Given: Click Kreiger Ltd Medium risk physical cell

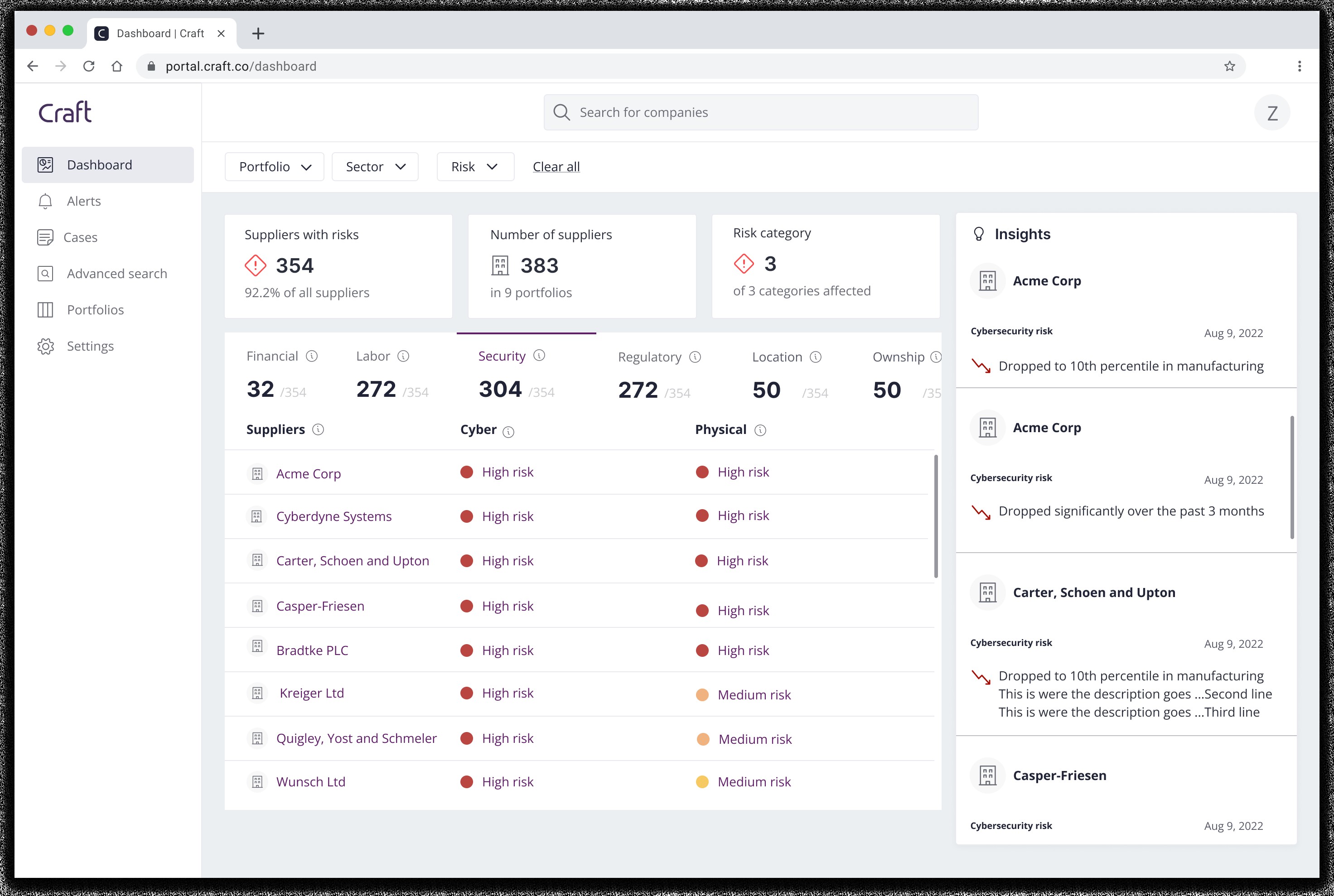Looking at the screenshot, I should point(743,695).
